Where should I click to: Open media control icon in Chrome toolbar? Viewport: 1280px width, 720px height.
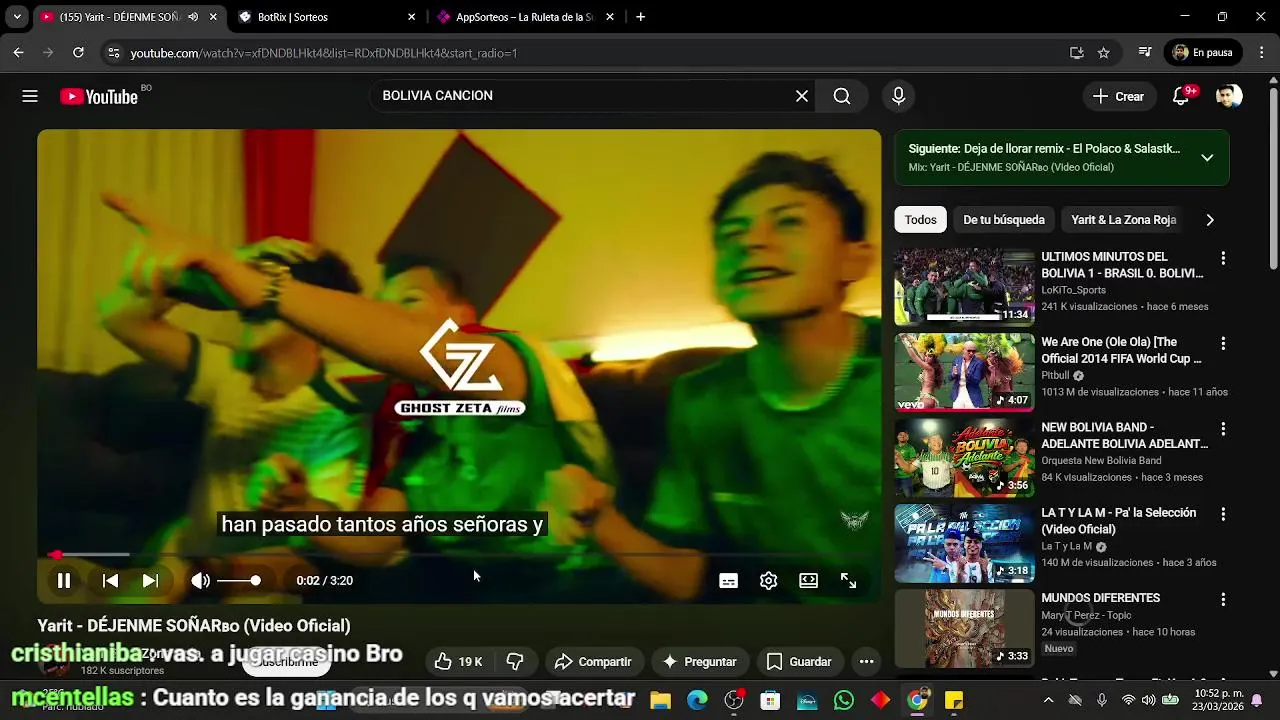tap(1146, 52)
